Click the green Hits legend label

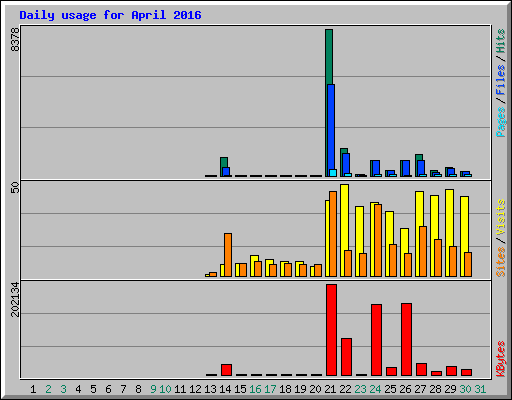(500, 41)
